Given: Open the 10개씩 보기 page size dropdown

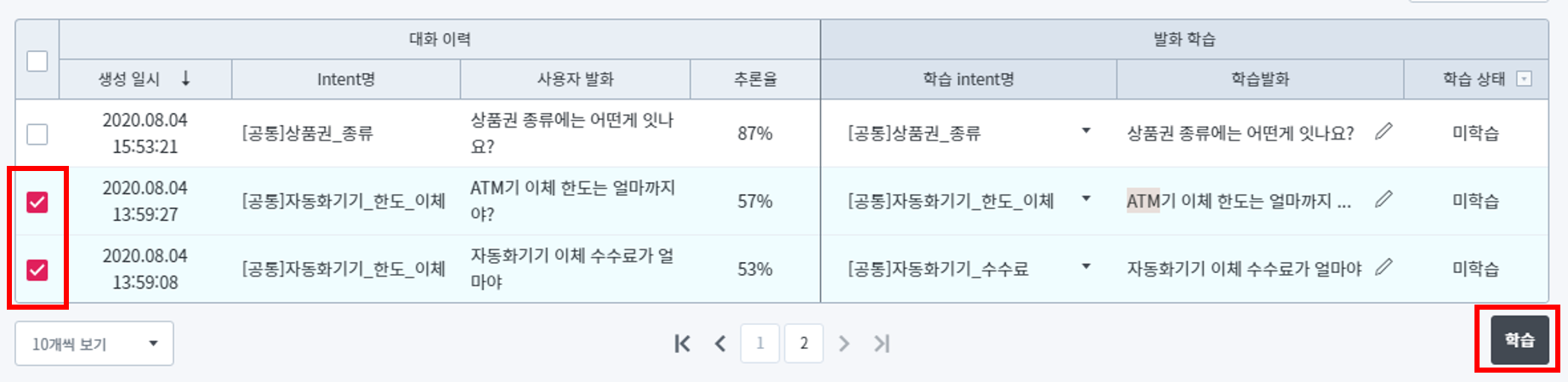Looking at the screenshot, I should [94, 344].
